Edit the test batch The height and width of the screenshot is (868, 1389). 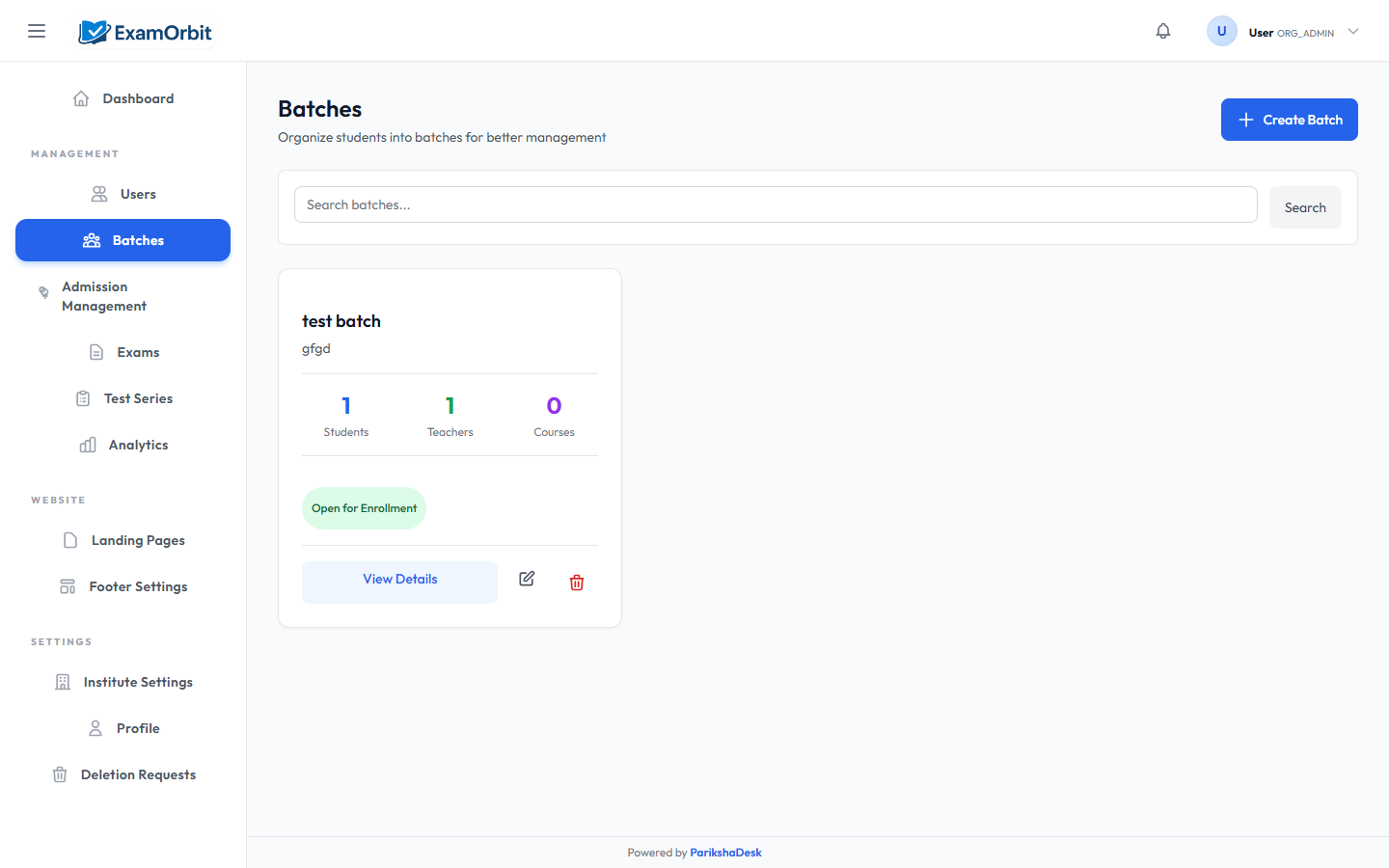tap(527, 579)
